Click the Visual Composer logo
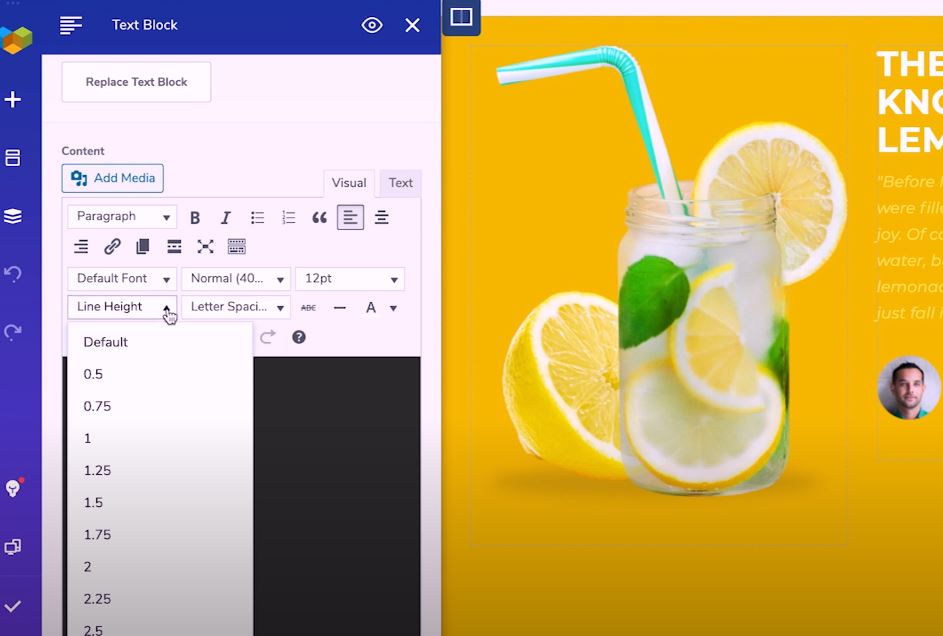Screen dimensions: 943x636 coord(16,40)
